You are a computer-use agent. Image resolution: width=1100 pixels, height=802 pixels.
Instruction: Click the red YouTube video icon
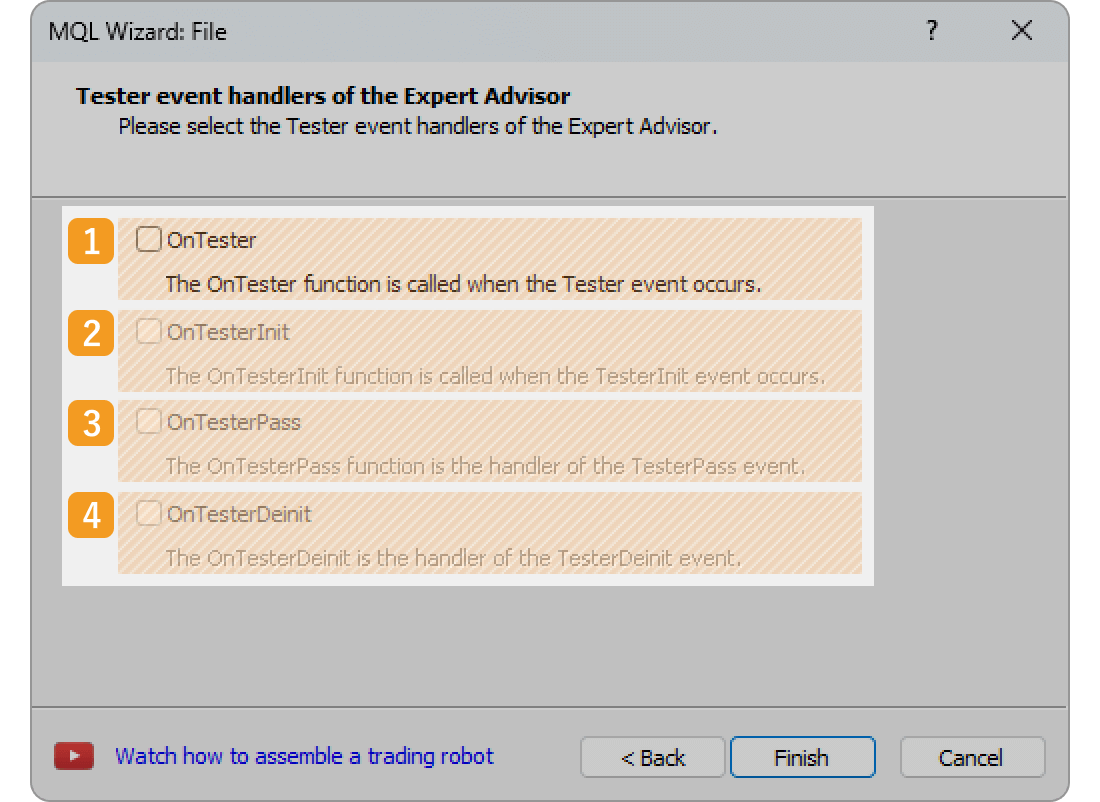click(74, 756)
